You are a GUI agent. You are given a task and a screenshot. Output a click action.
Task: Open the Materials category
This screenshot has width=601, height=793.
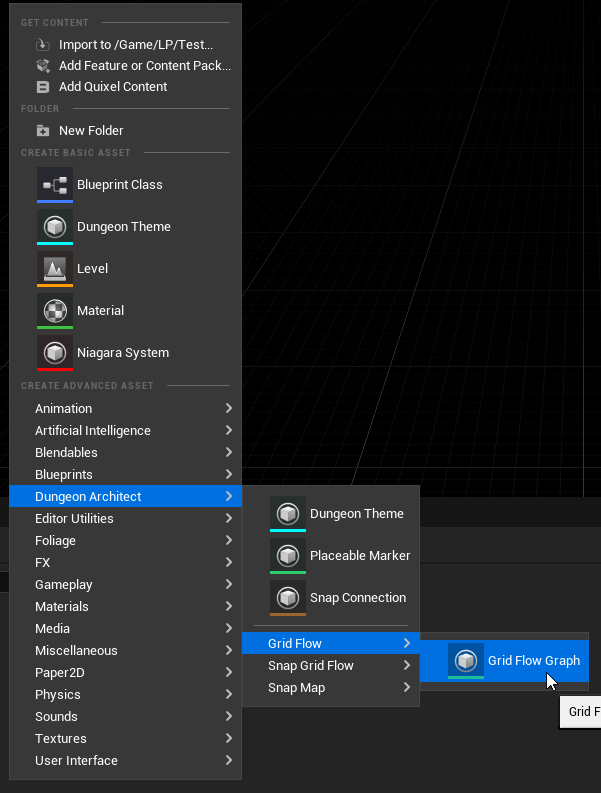coord(125,606)
